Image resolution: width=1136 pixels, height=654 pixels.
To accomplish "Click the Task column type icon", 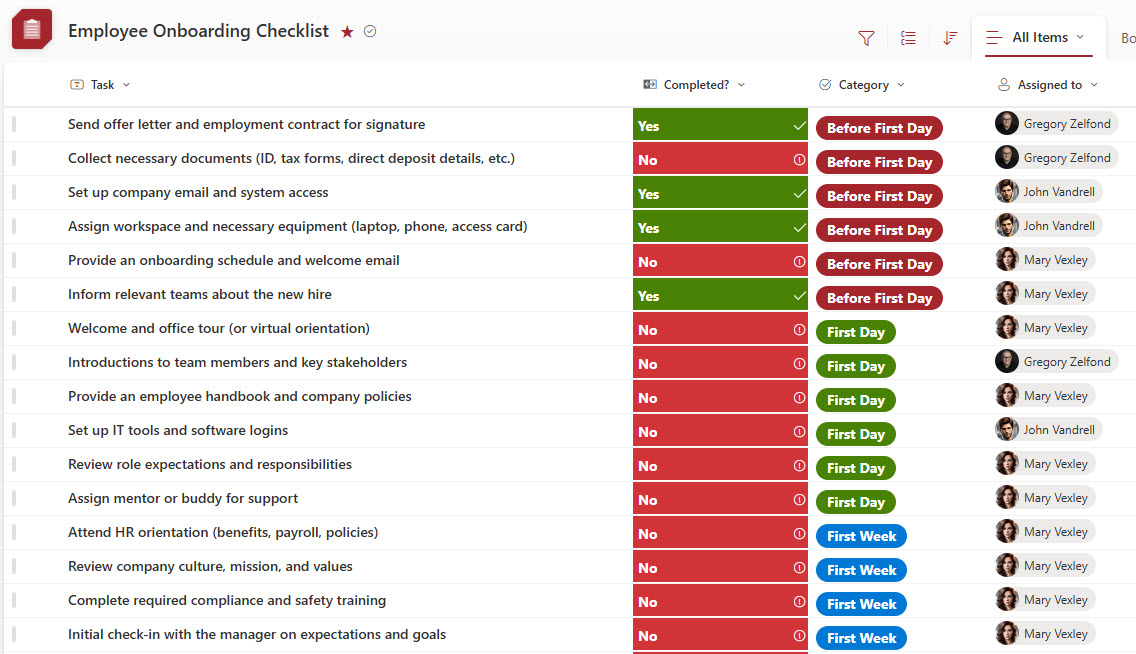I will coord(77,85).
